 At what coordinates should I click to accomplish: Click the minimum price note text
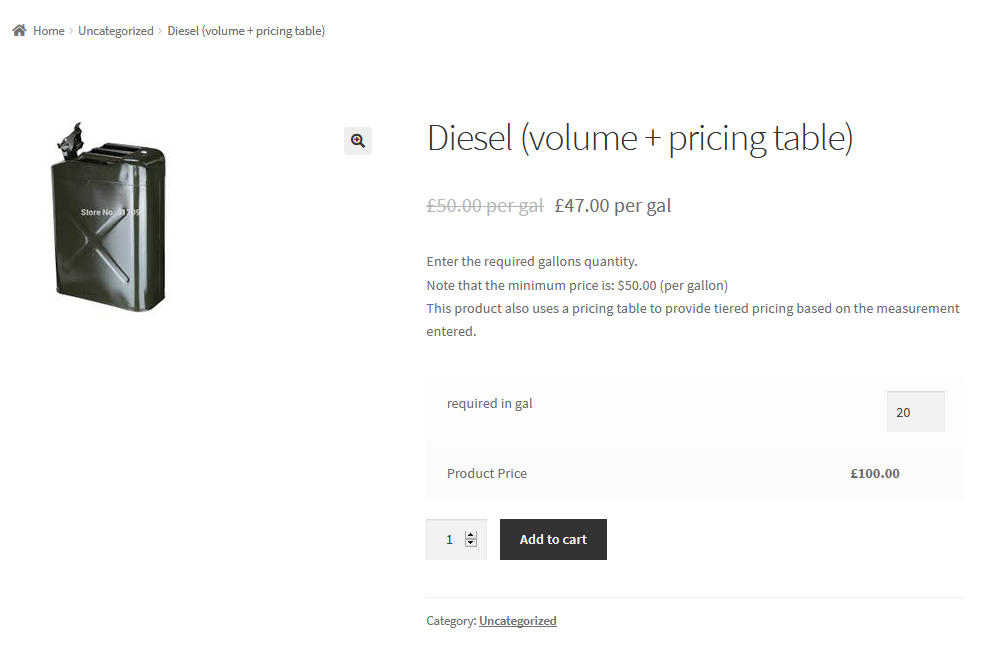pyautogui.click(x=577, y=285)
